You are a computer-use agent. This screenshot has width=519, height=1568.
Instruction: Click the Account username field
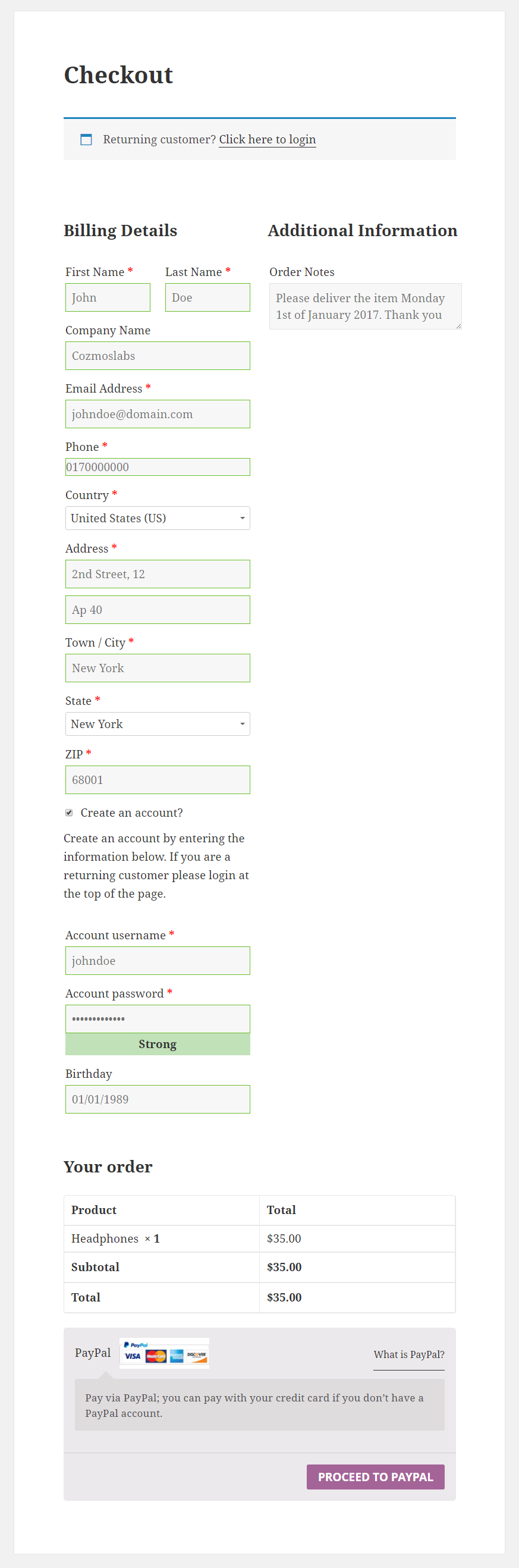point(158,961)
